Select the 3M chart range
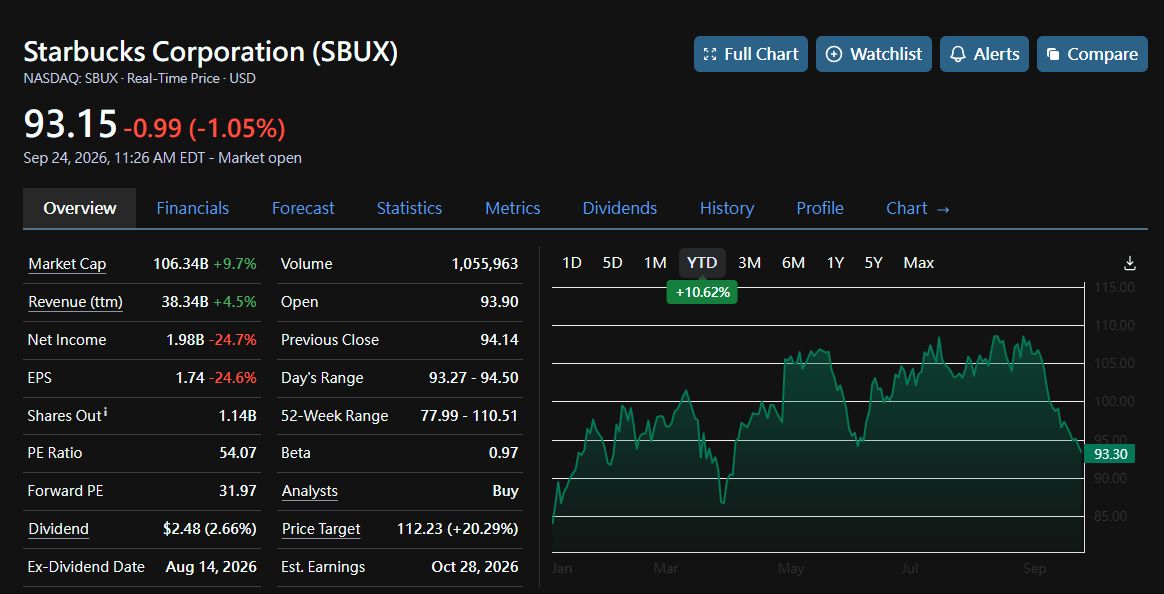The image size is (1164, 594). 749,263
